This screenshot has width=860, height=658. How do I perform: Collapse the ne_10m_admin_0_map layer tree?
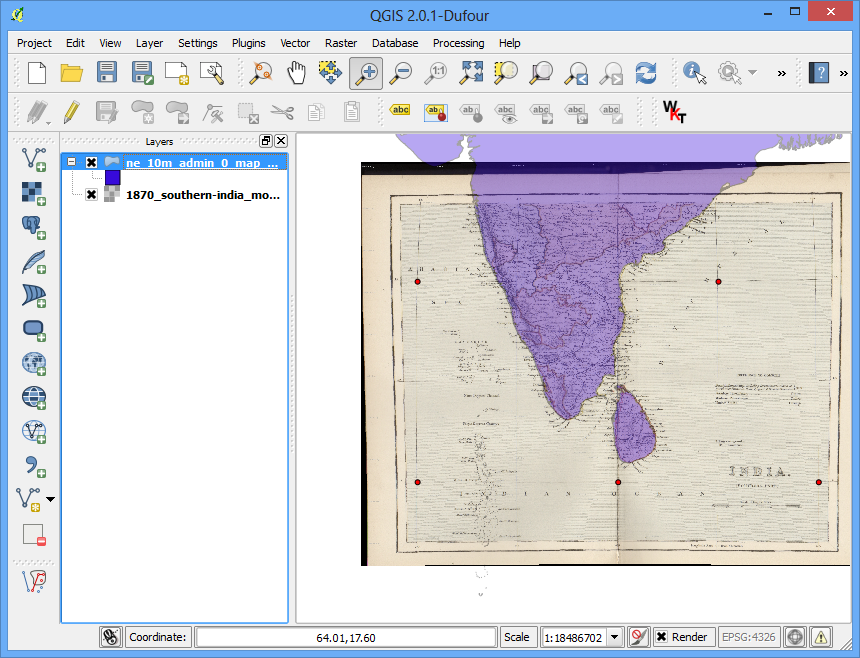pyautogui.click(x=71, y=162)
